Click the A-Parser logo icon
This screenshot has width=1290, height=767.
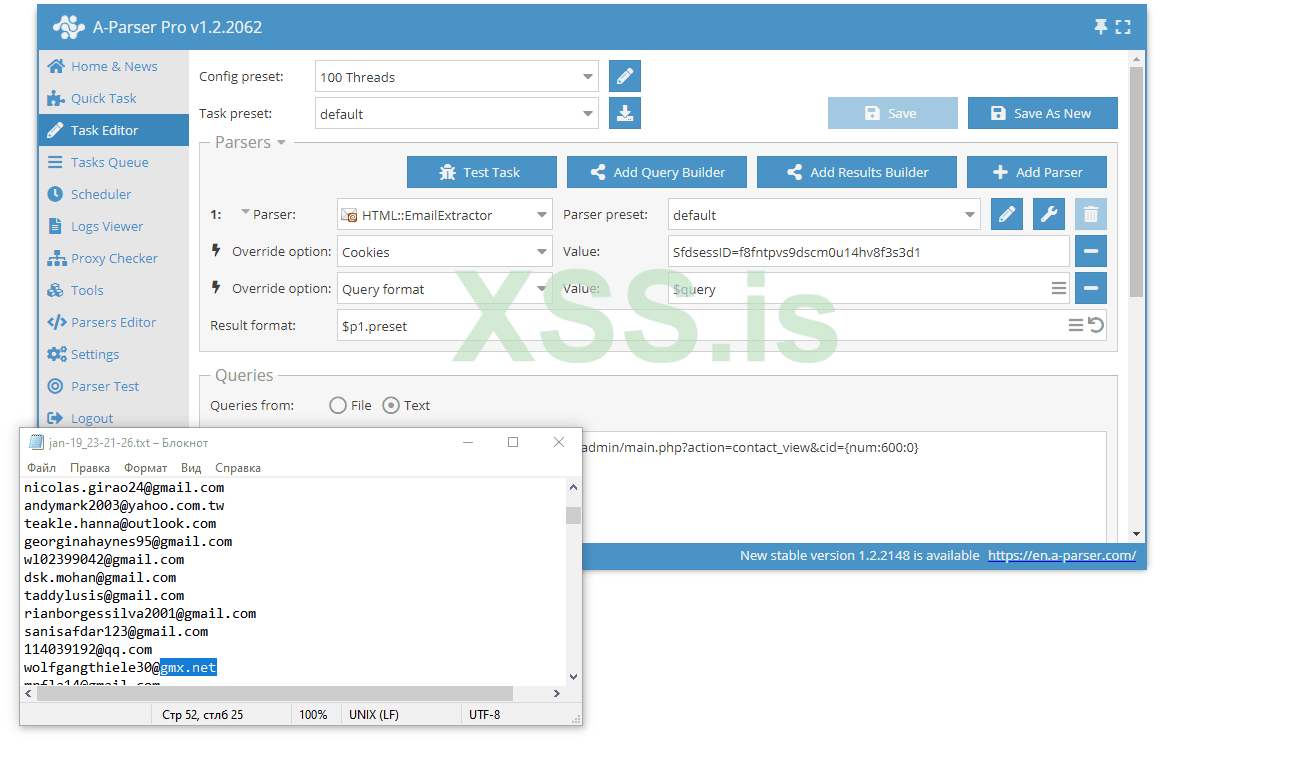[68, 27]
